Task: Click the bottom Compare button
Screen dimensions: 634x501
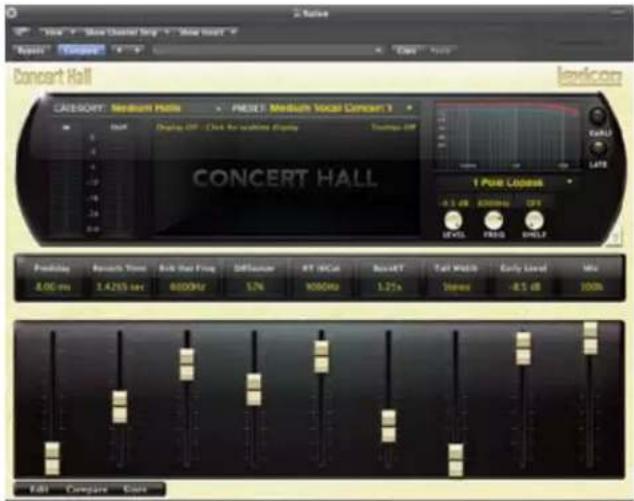Action: (87, 489)
